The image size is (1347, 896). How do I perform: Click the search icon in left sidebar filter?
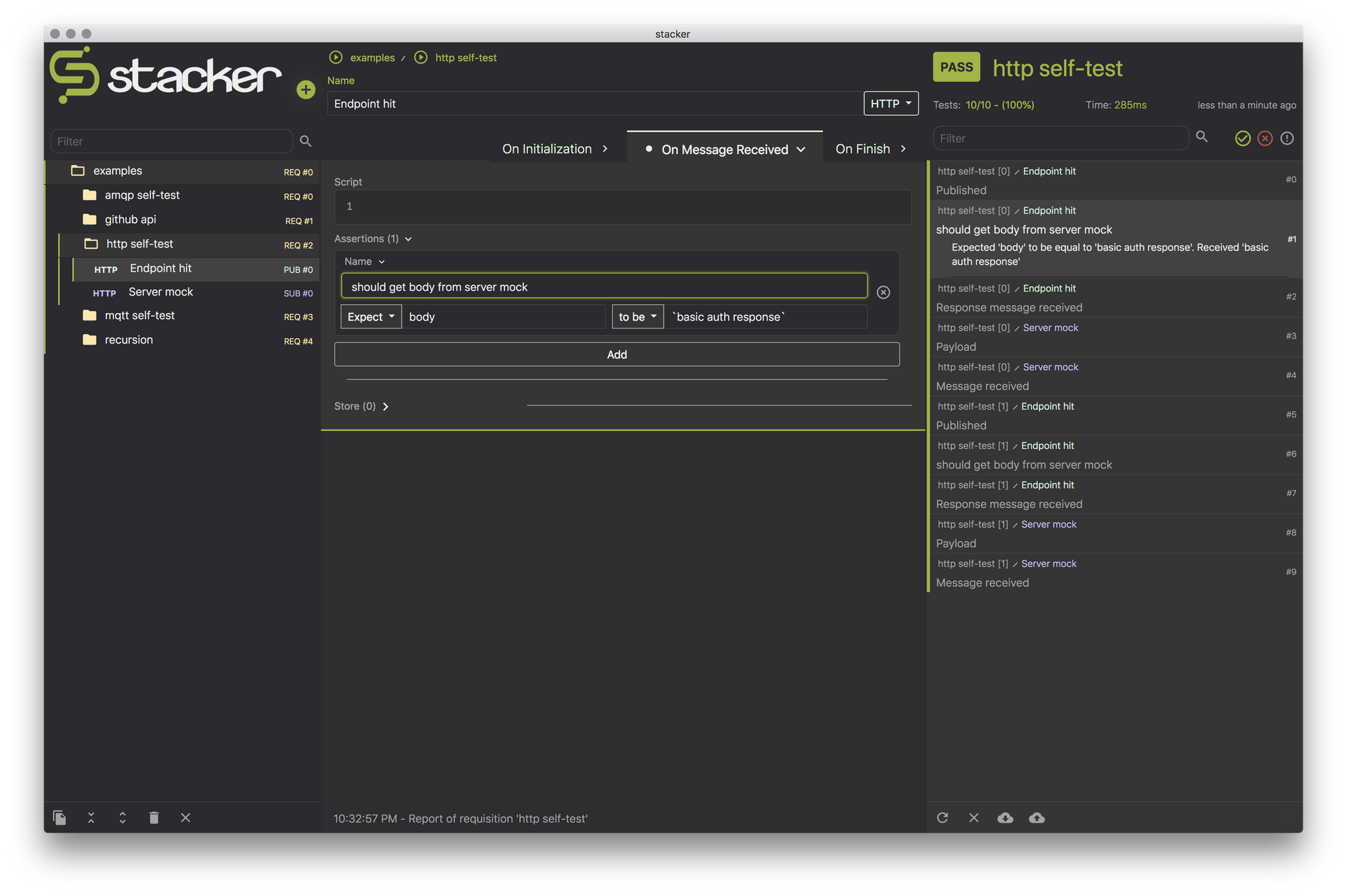coord(306,141)
